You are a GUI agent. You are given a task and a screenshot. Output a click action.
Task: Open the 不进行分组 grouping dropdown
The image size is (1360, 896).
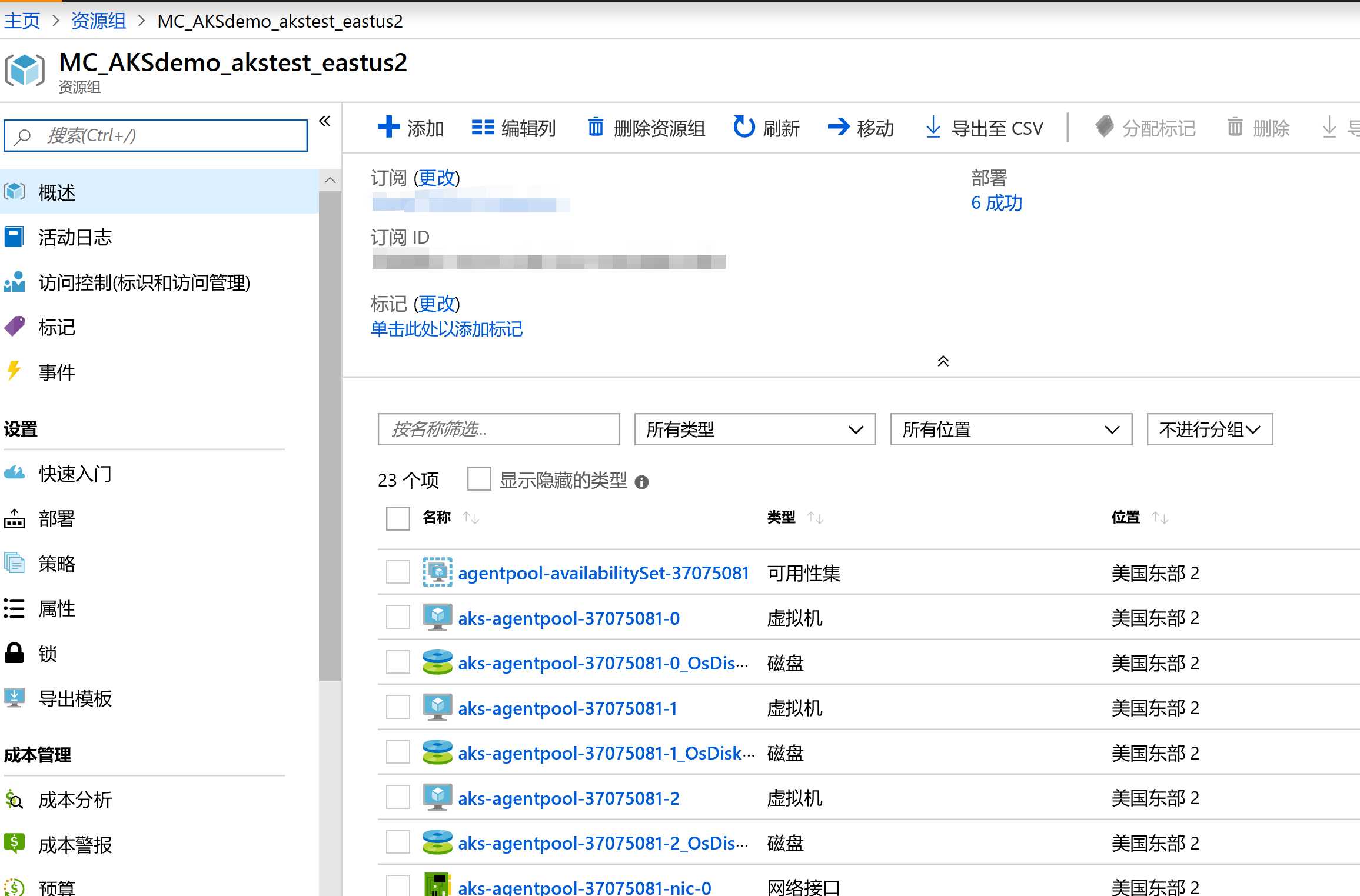(1210, 429)
